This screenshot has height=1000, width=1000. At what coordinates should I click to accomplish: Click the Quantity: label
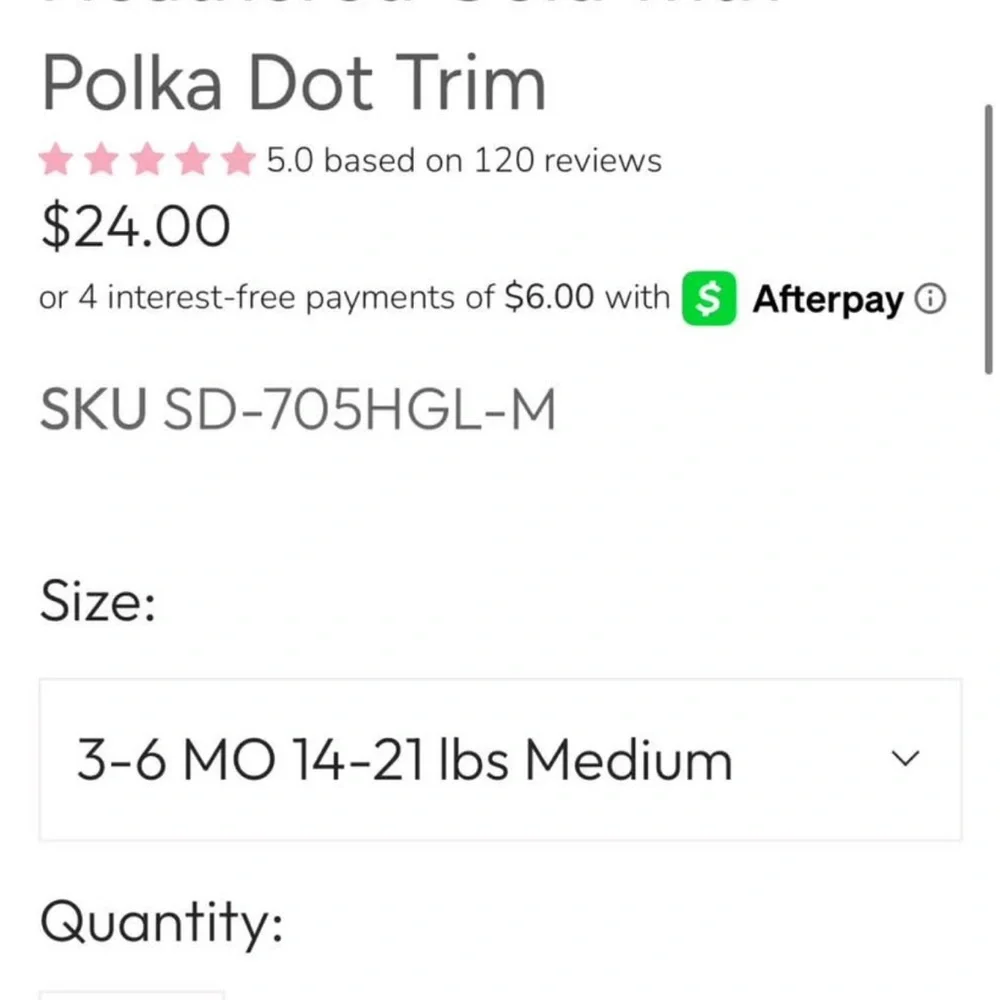[x=161, y=922]
